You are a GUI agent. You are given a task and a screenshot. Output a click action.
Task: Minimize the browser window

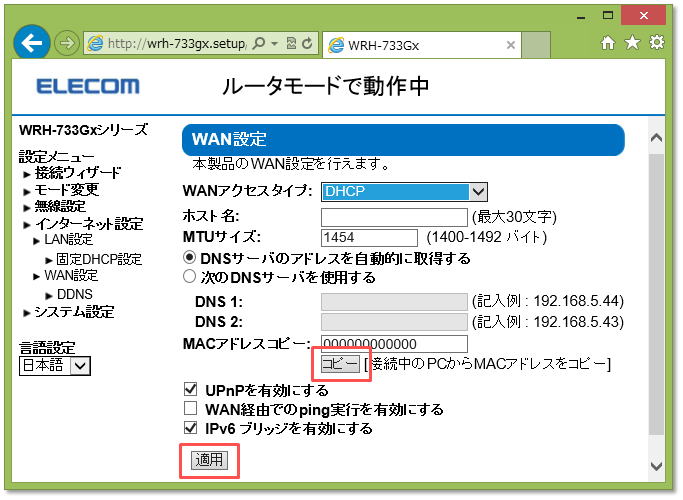click(x=581, y=17)
